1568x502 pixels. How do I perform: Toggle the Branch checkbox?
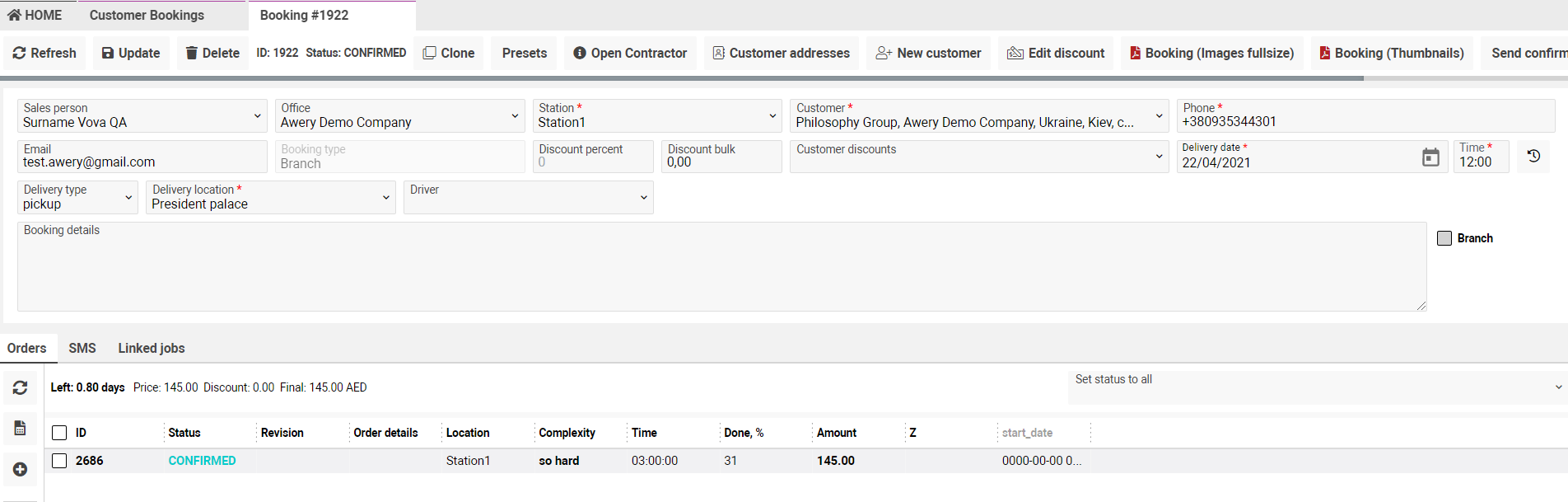pos(1444,238)
